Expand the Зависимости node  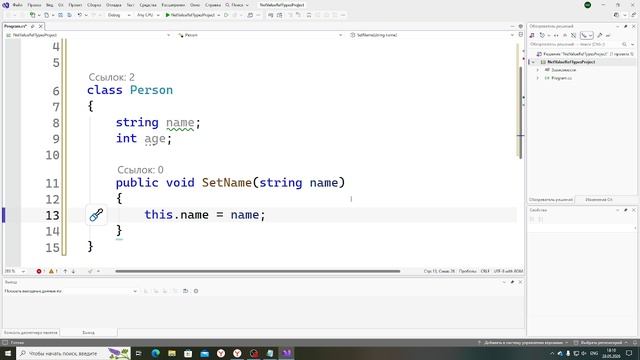(538, 70)
